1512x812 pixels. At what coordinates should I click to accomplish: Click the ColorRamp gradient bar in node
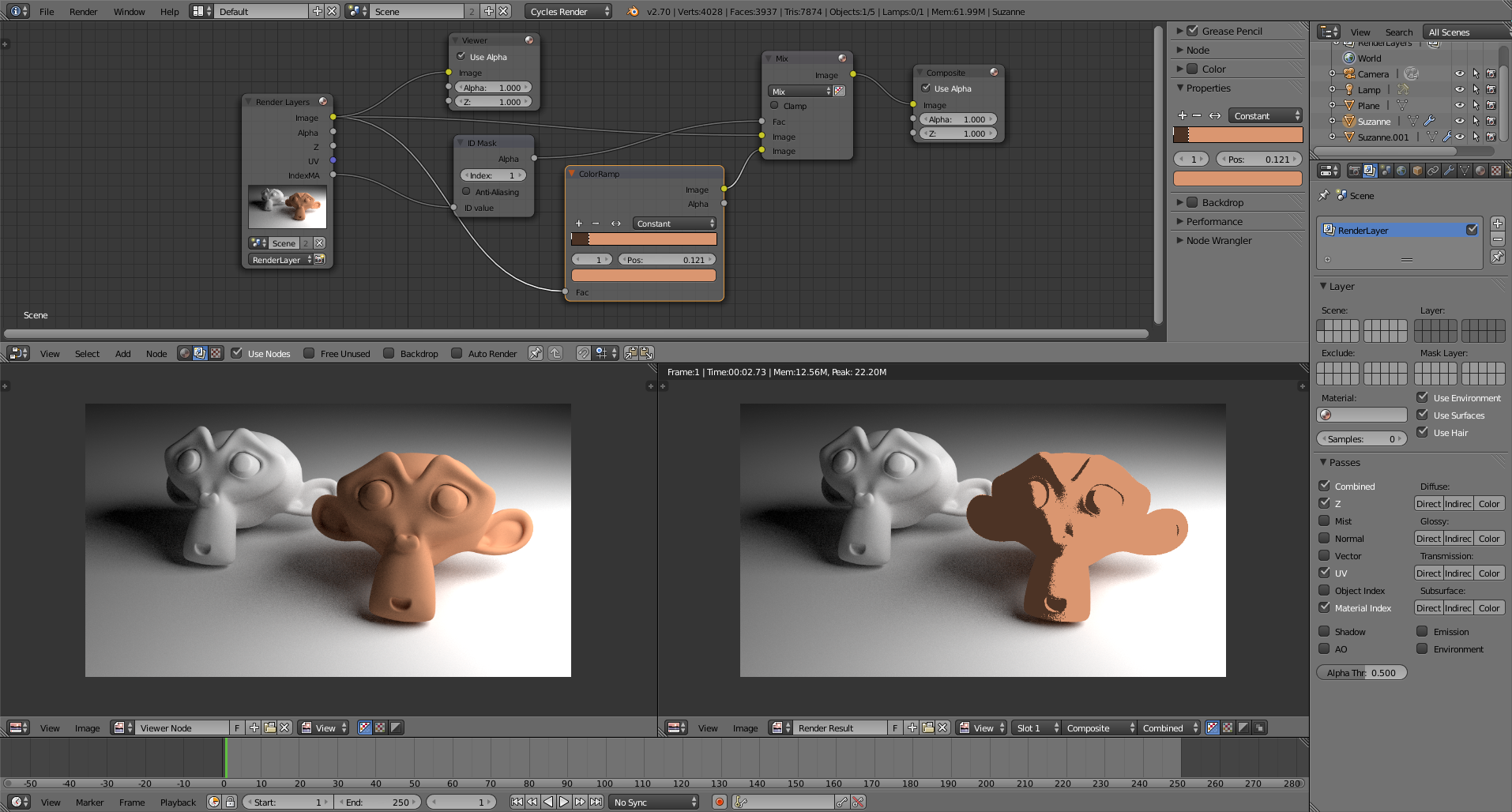(x=644, y=239)
